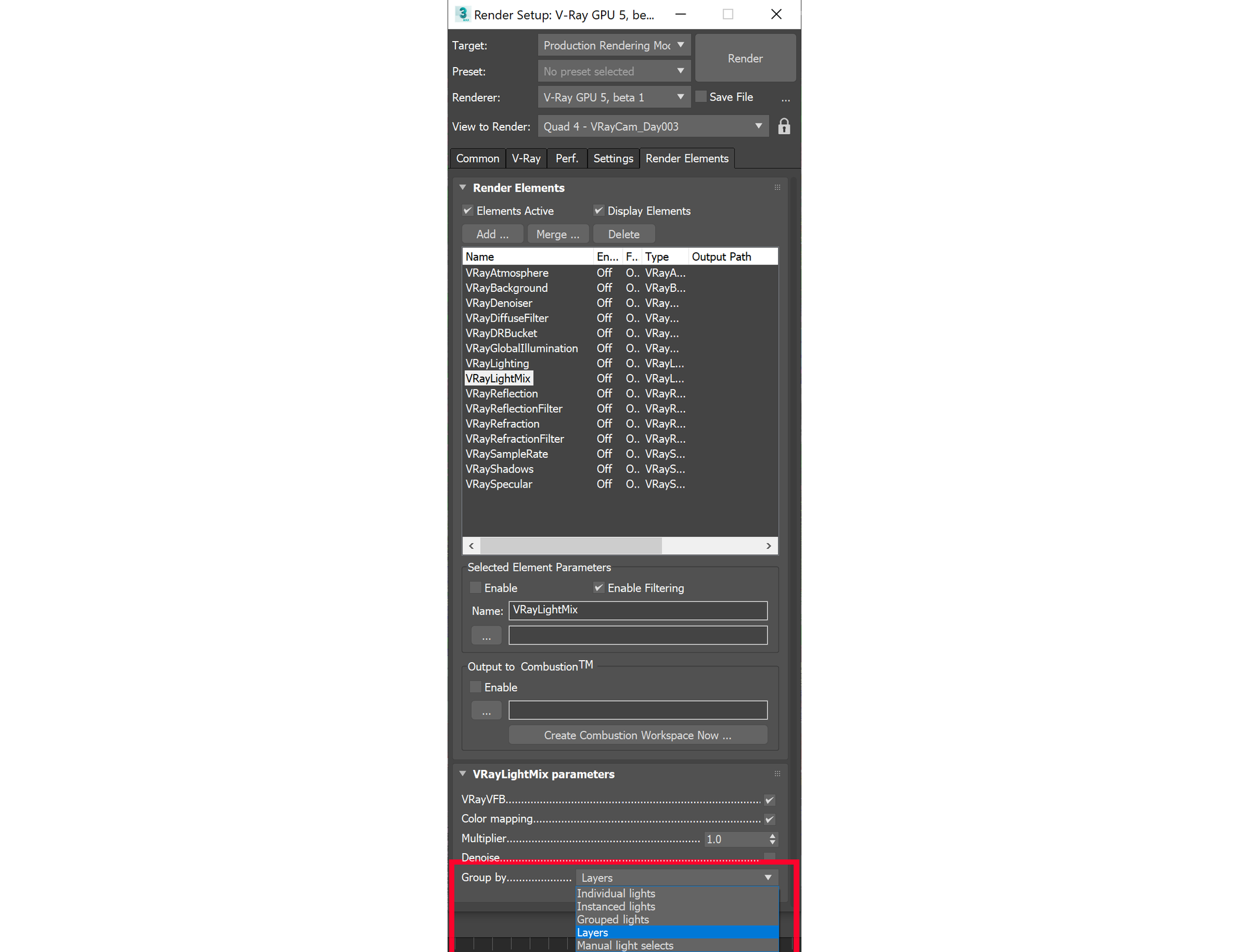
Task: Click the lock icon next to View to Render
Action: tap(784, 126)
